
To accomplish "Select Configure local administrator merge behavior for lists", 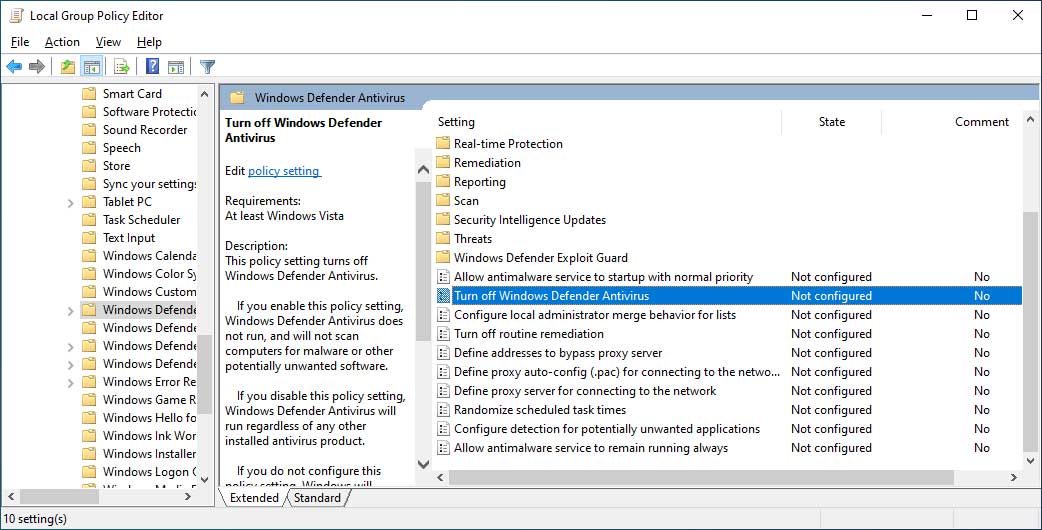I will click(x=728, y=315).
